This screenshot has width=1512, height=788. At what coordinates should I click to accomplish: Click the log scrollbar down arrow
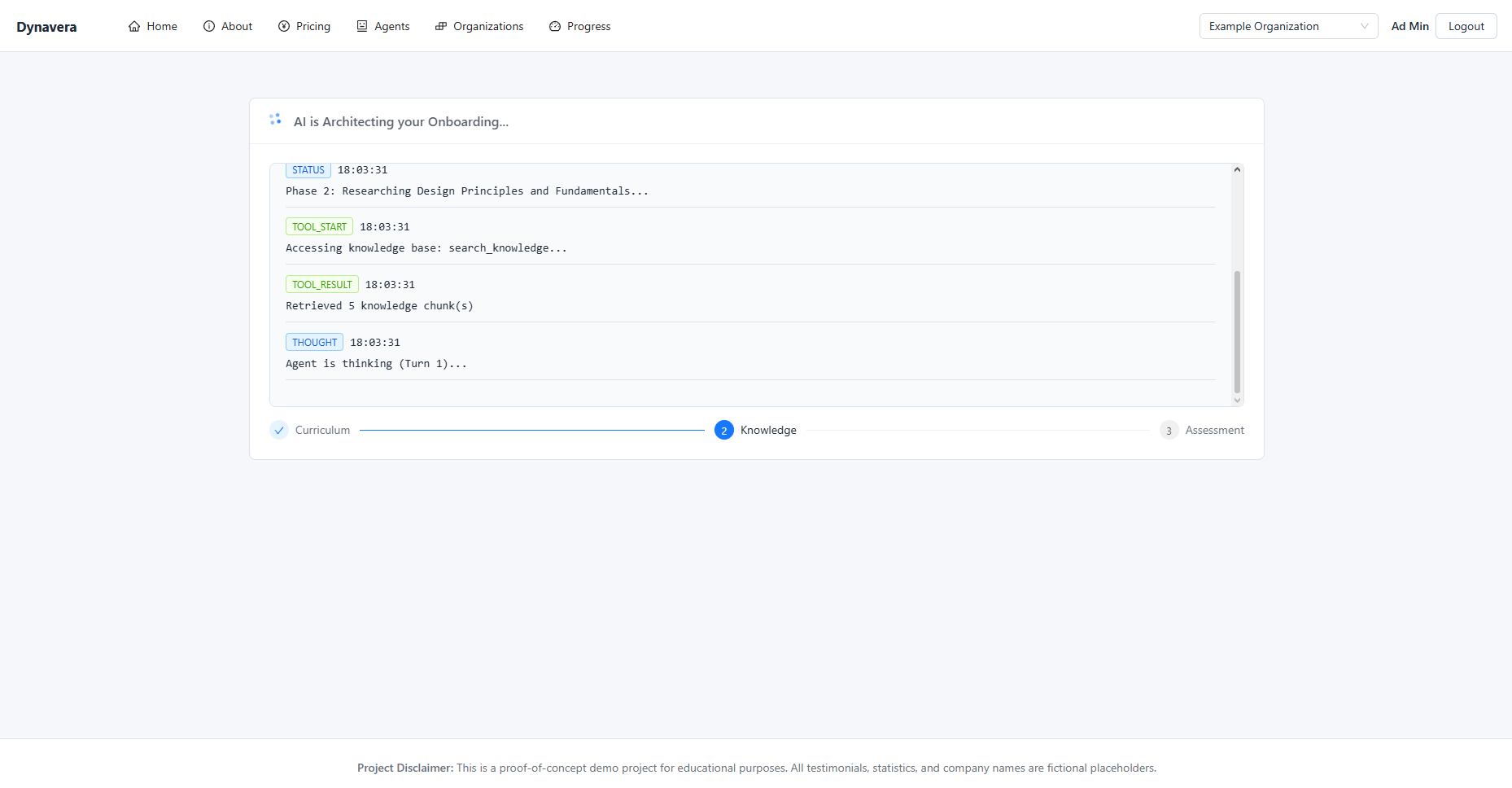coord(1237,400)
